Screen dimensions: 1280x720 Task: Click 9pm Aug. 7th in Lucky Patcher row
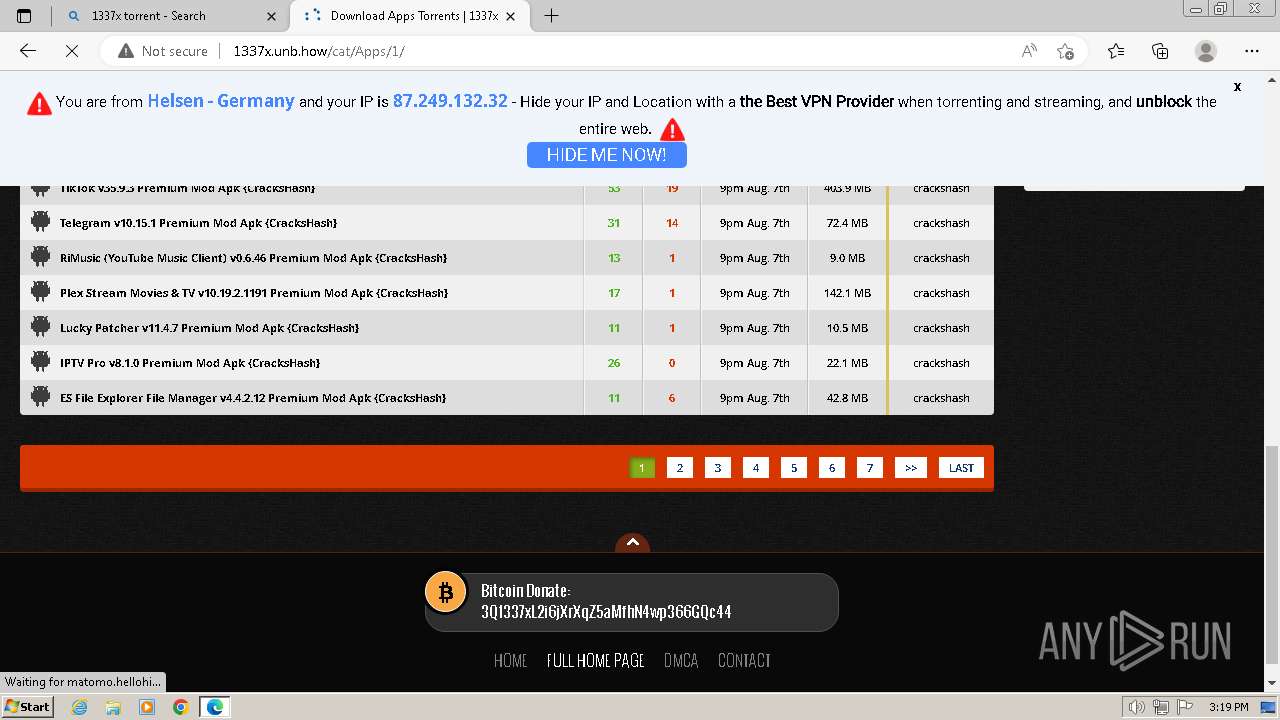pyautogui.click(x=755, y=328)
